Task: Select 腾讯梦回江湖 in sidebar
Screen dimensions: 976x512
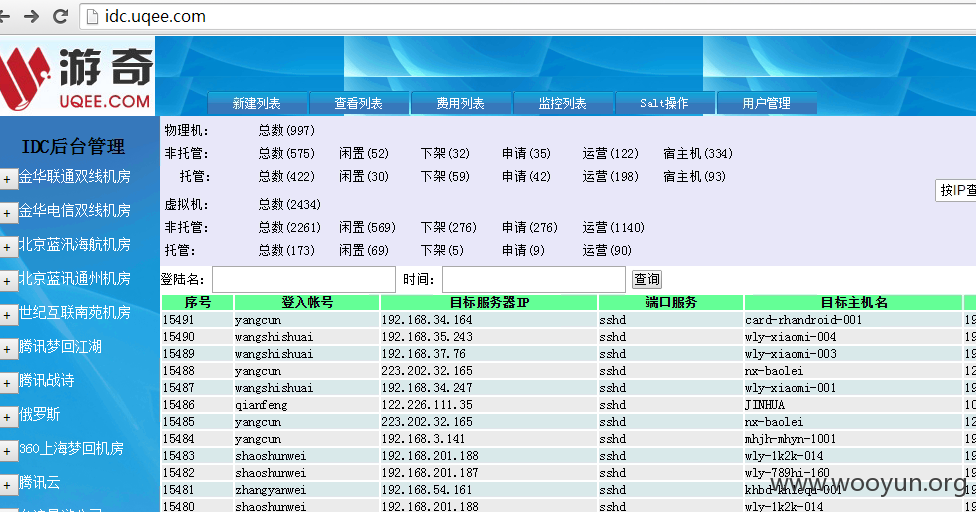Action: pos(60,347)
